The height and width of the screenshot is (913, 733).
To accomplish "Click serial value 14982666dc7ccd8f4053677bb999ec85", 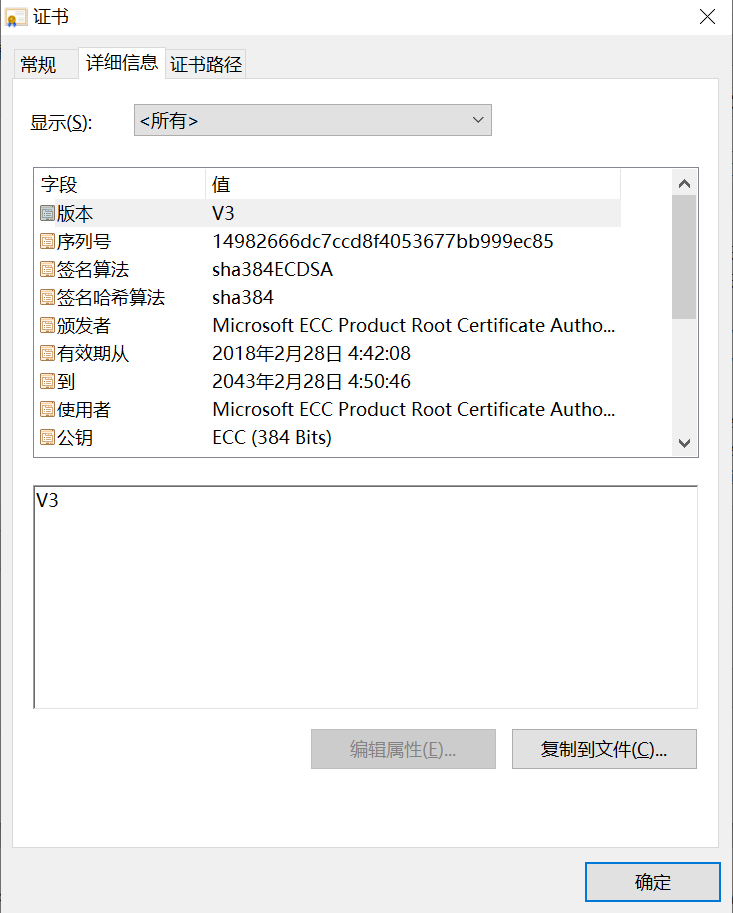I will pos(383,242).
